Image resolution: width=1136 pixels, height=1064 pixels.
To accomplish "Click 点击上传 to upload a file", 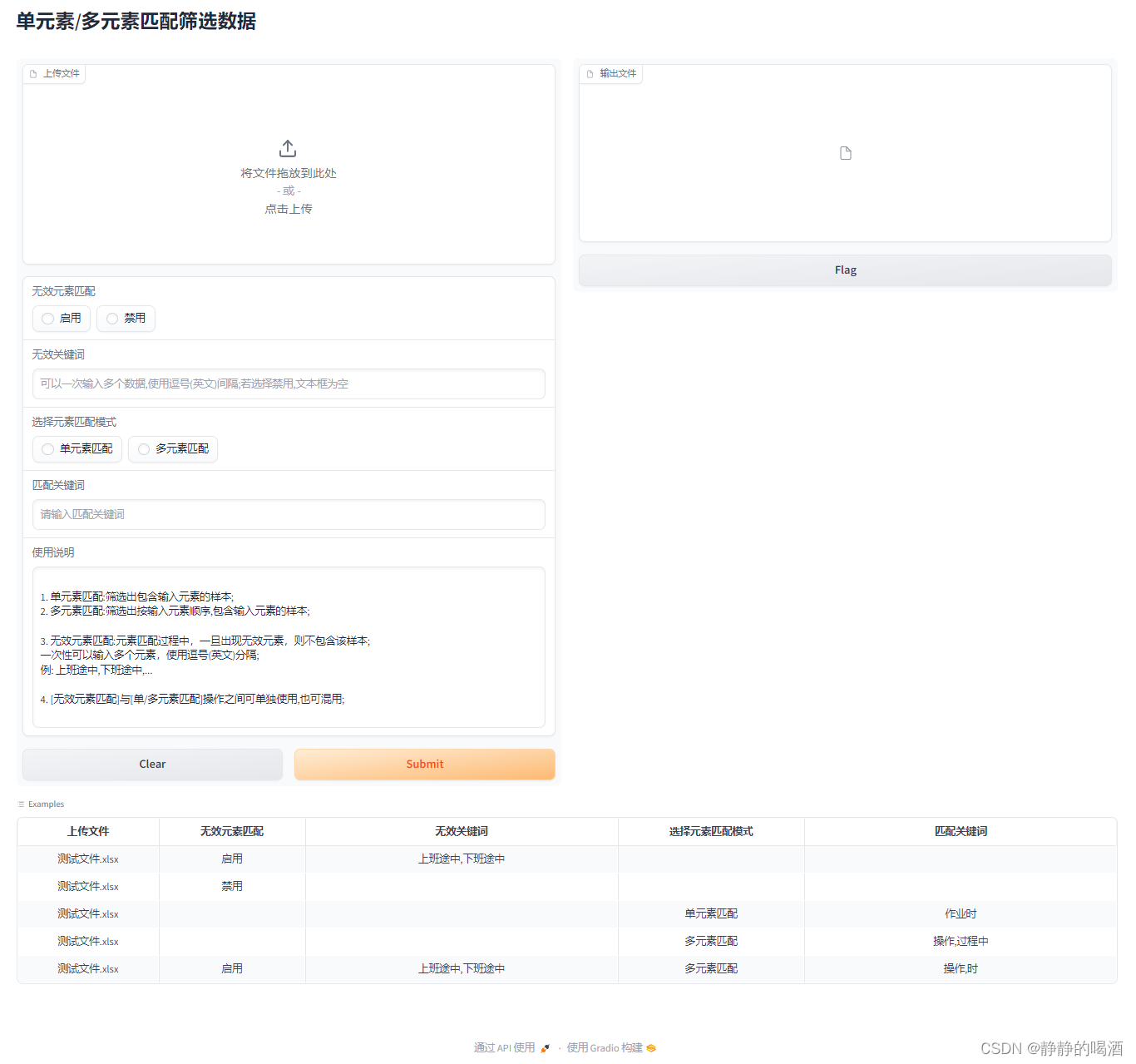I will pyautogui.click(x=289, y=209).
